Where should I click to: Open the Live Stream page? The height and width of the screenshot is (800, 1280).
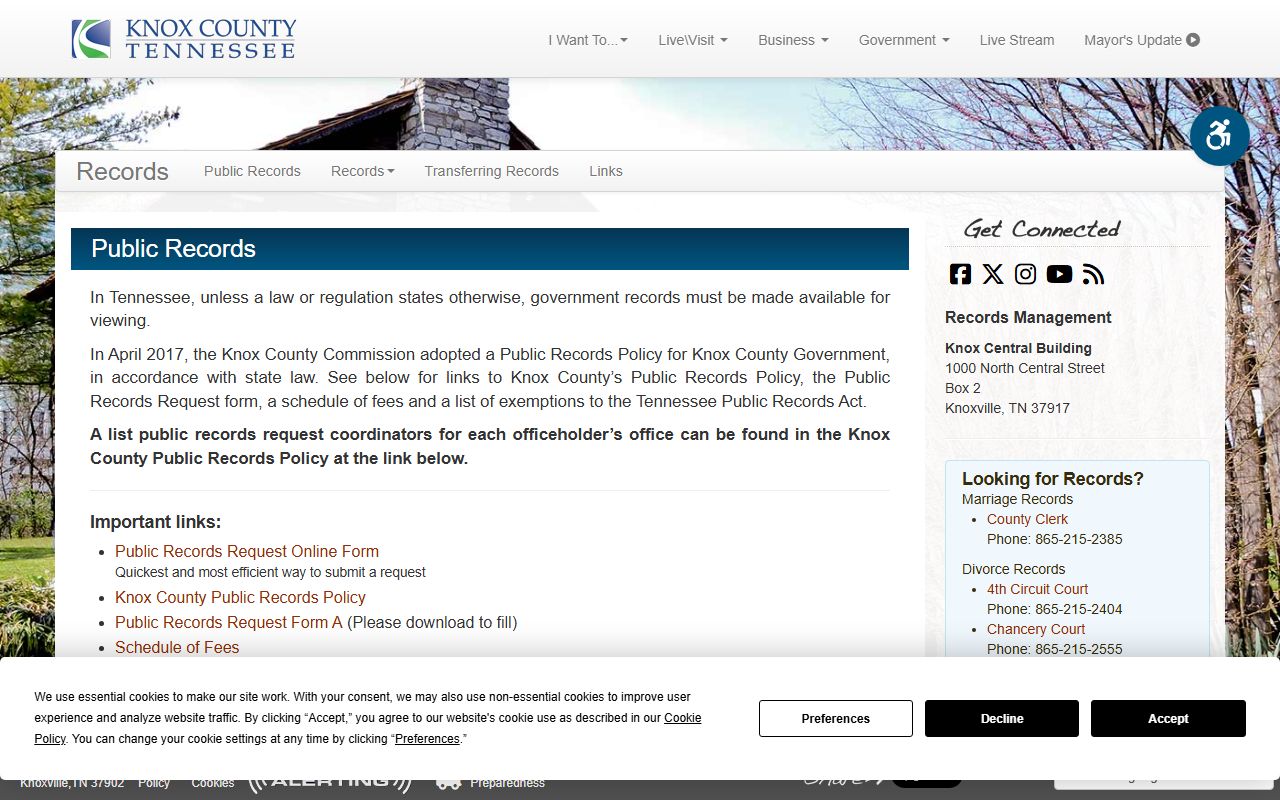pyautogui.click(x=1017, y=40)
